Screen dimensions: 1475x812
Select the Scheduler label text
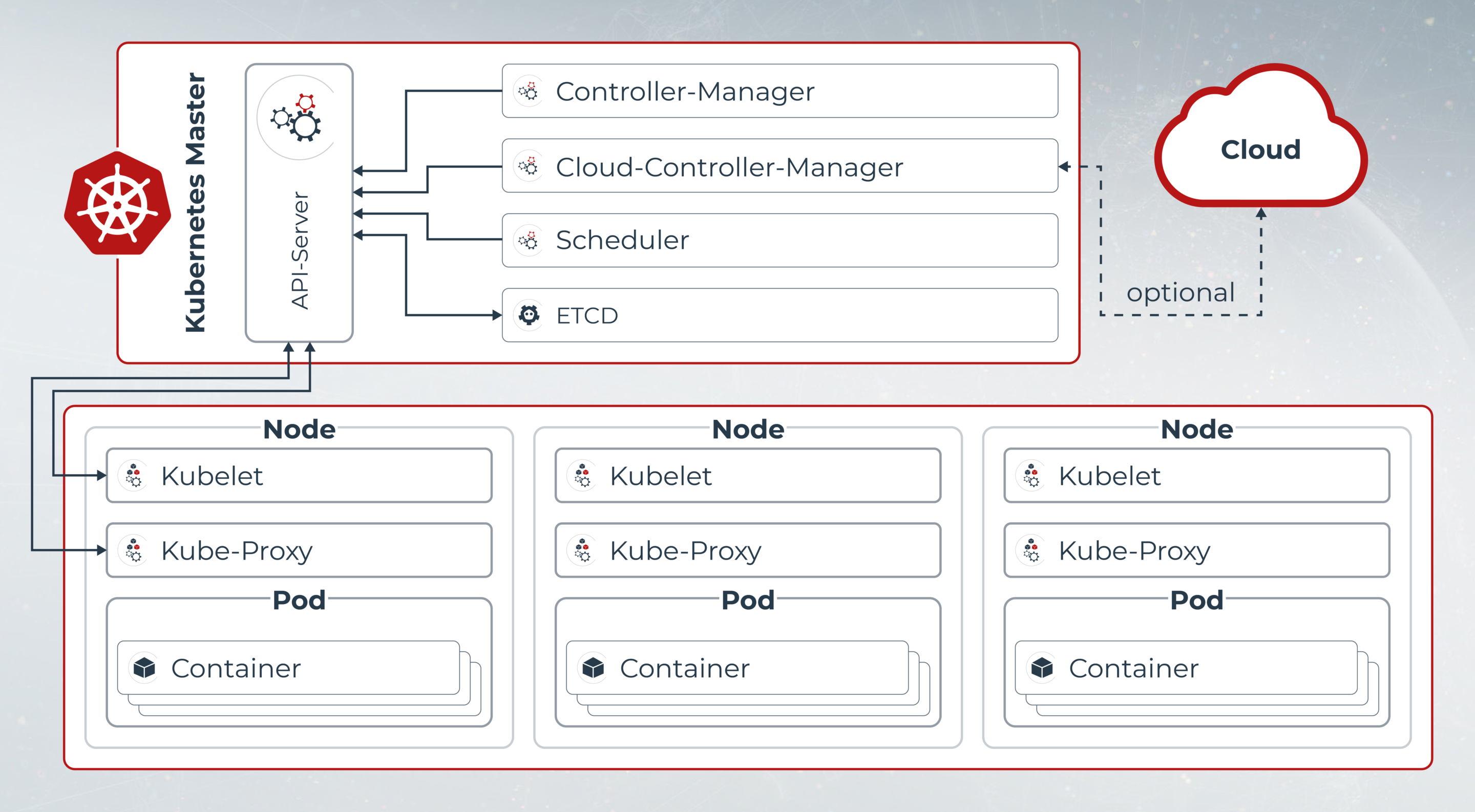(x=622, y=240)
